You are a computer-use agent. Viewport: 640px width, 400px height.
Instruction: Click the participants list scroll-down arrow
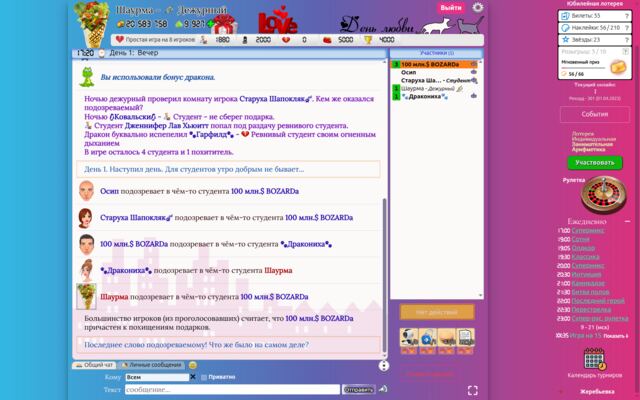click(x=480, y=295)
